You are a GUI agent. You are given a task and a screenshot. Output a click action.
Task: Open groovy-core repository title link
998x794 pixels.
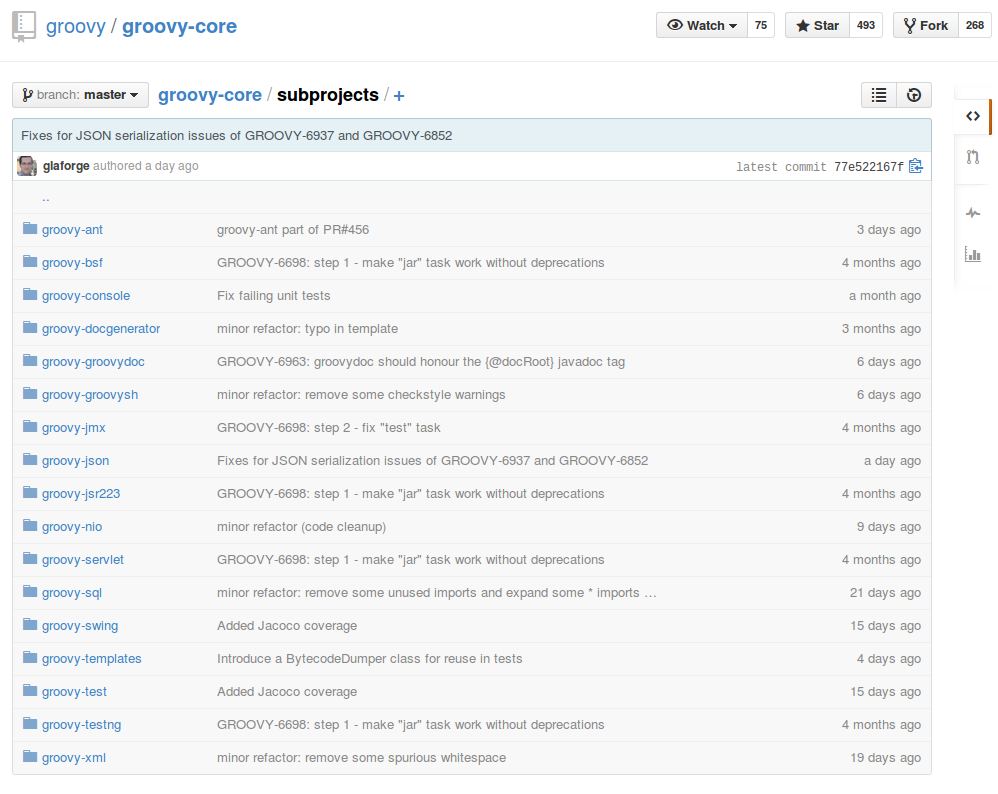tap(179, 27)
